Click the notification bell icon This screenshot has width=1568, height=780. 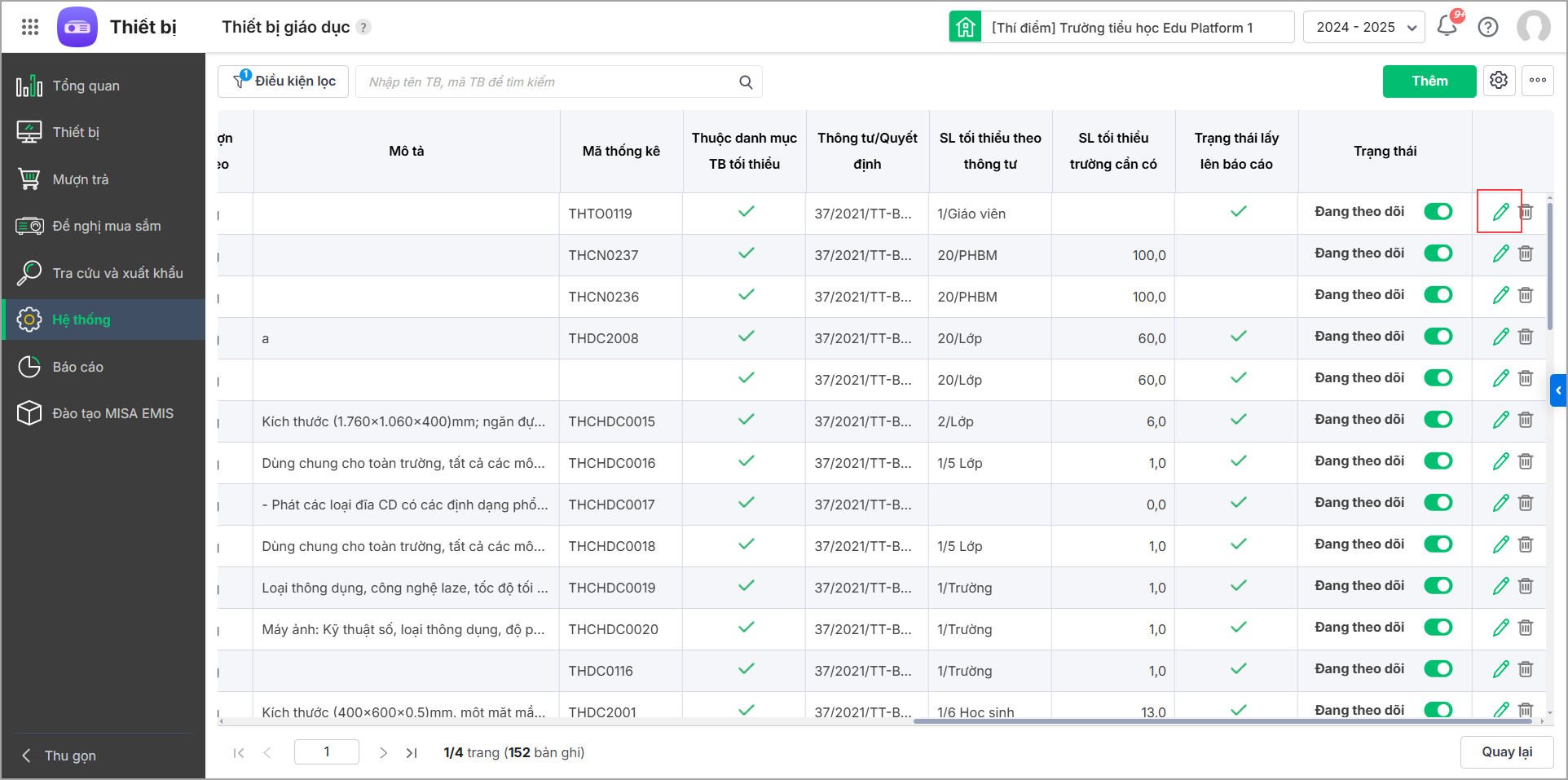1447,26
